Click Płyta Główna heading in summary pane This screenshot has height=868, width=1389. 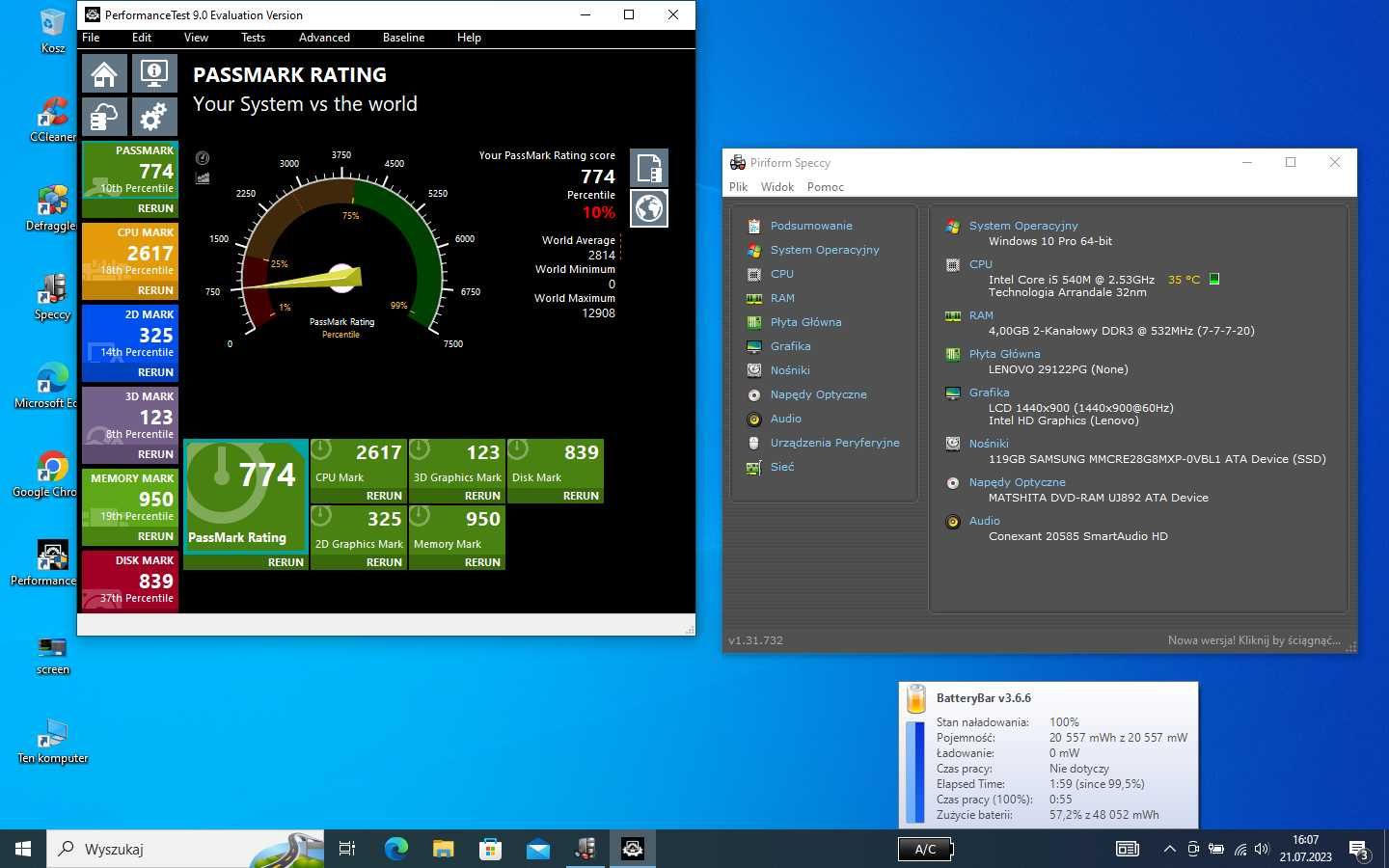click(x=1004, y=354)
